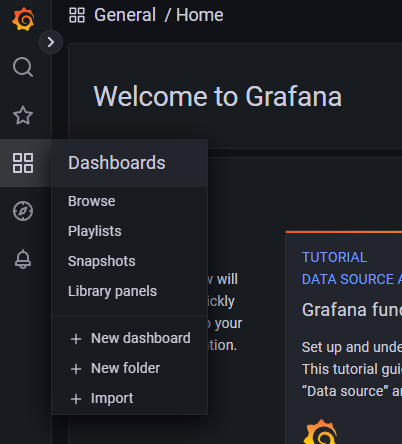This screenshot has height=444, width=402.
Task: Open Library panels menu entry
Action: click(112, 291)
